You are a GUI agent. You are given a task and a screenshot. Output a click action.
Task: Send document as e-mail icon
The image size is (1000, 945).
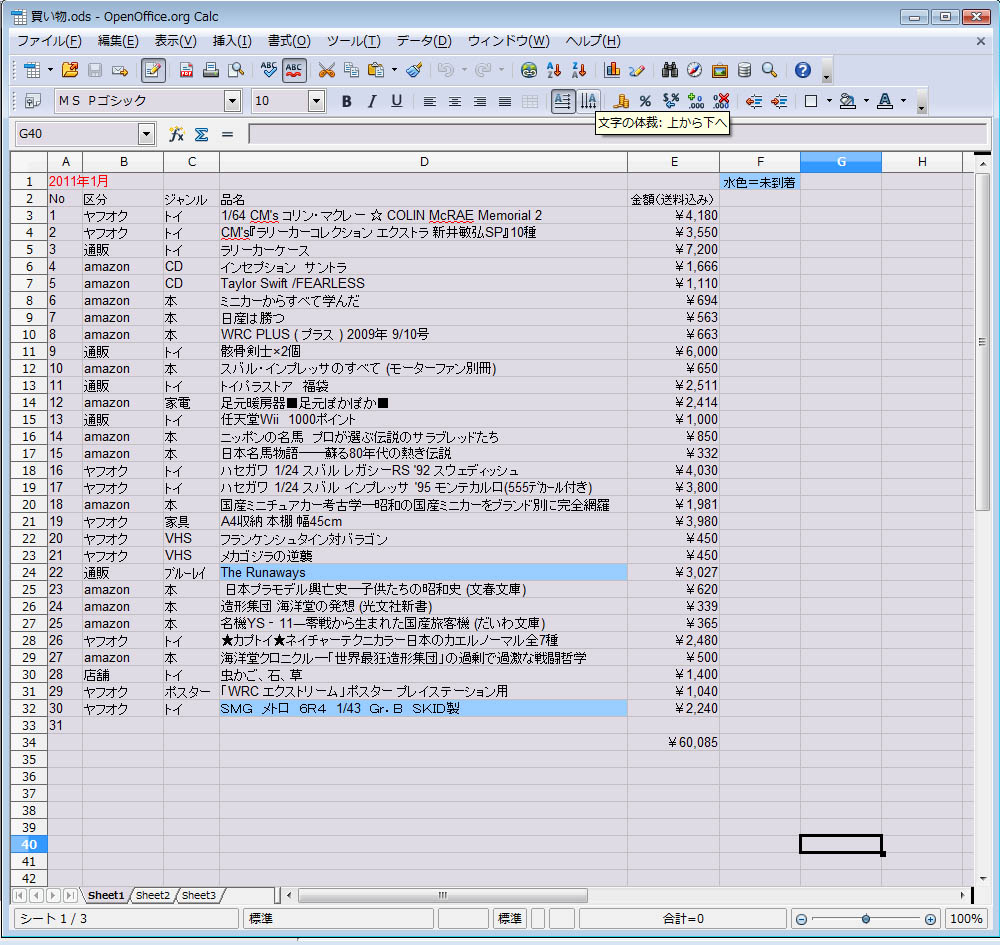(120, 70)
